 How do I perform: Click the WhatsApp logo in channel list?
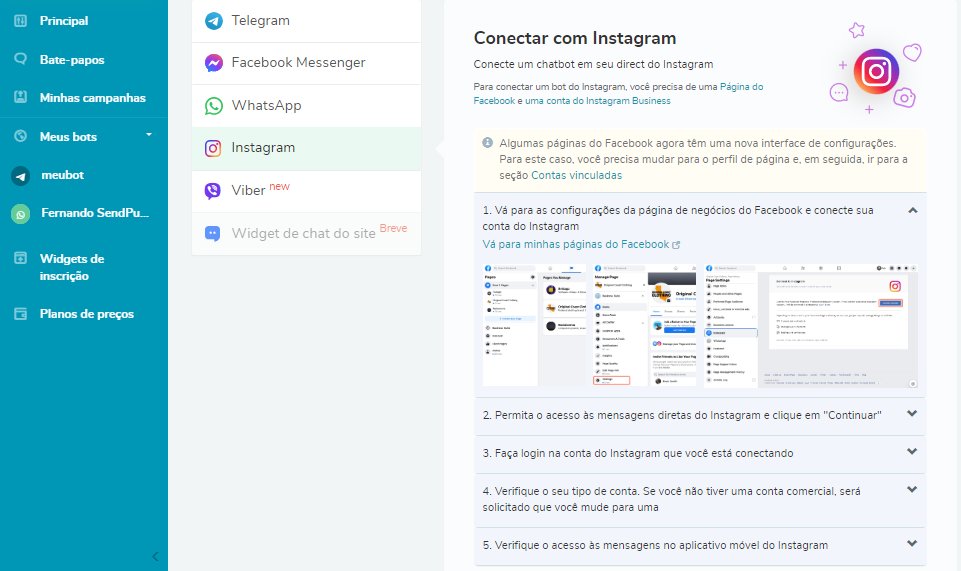[213, 105]
